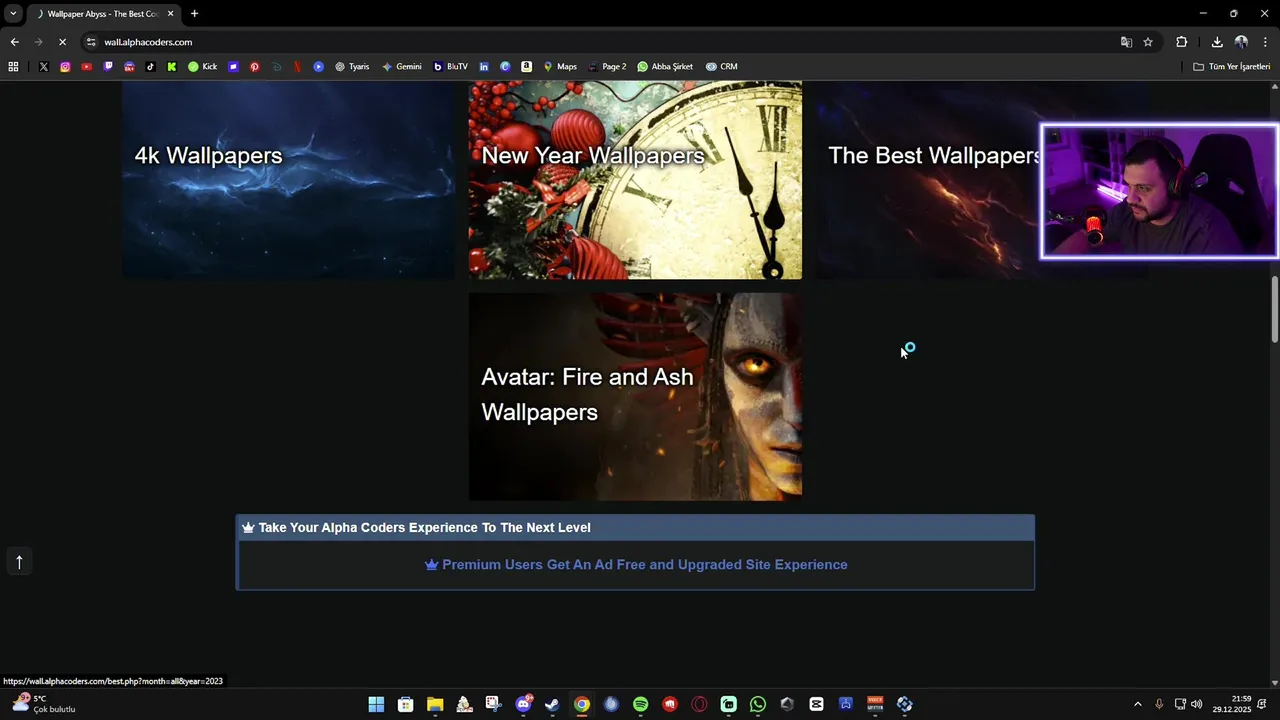This screenshot has height=720, width=1280.
Task: Open the Tüm Yer İşaretleri bookmarks folder
Action: pyautogui.click(x=1232, y=67)
